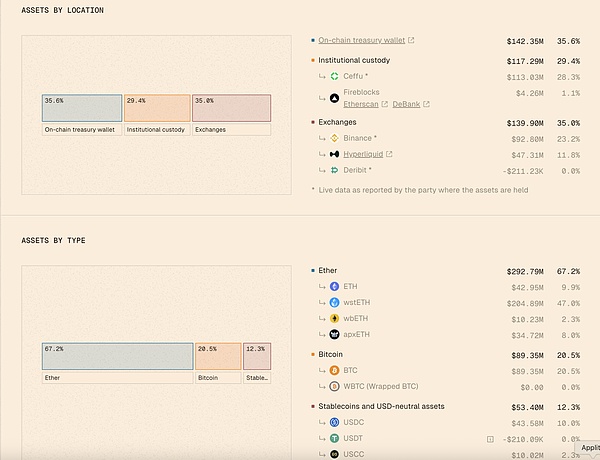
Task: Click the apxETH token icon
Action: click(x=334, y=334)
